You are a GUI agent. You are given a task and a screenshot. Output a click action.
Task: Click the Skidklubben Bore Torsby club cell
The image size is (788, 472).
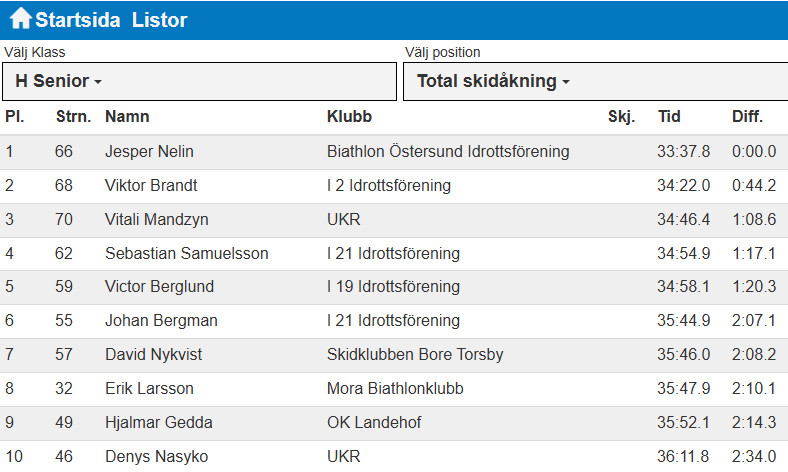415,355
